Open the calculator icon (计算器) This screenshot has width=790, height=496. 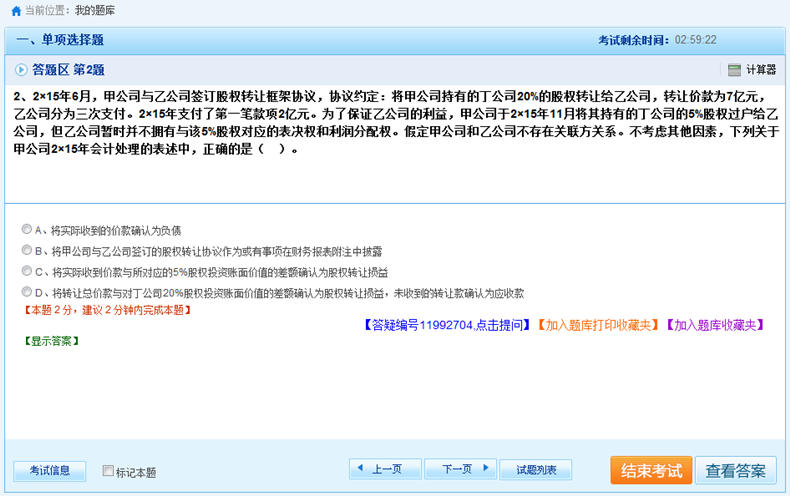735,70
